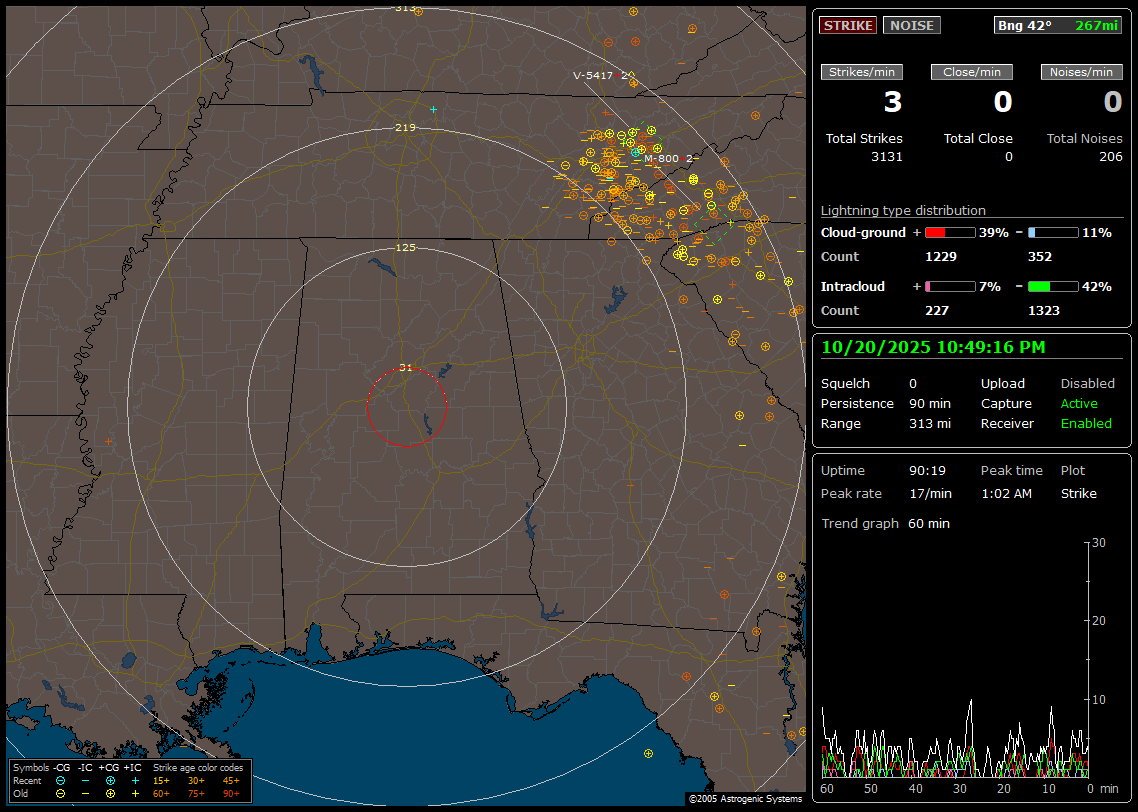Click the Bng 42° 267mi readout
The width and height of the screenshot is (1138, 812).
1059,25
